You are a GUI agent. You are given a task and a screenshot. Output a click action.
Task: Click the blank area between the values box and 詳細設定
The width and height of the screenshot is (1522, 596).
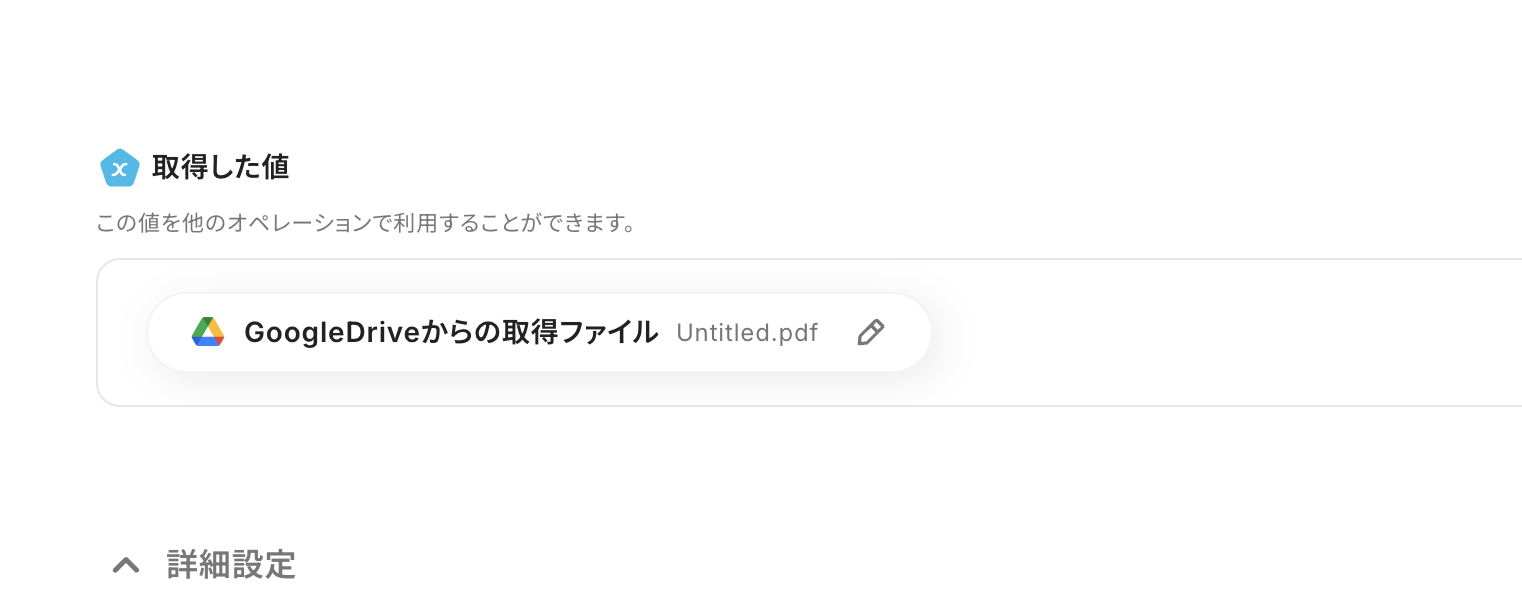(x=700, y=470)
